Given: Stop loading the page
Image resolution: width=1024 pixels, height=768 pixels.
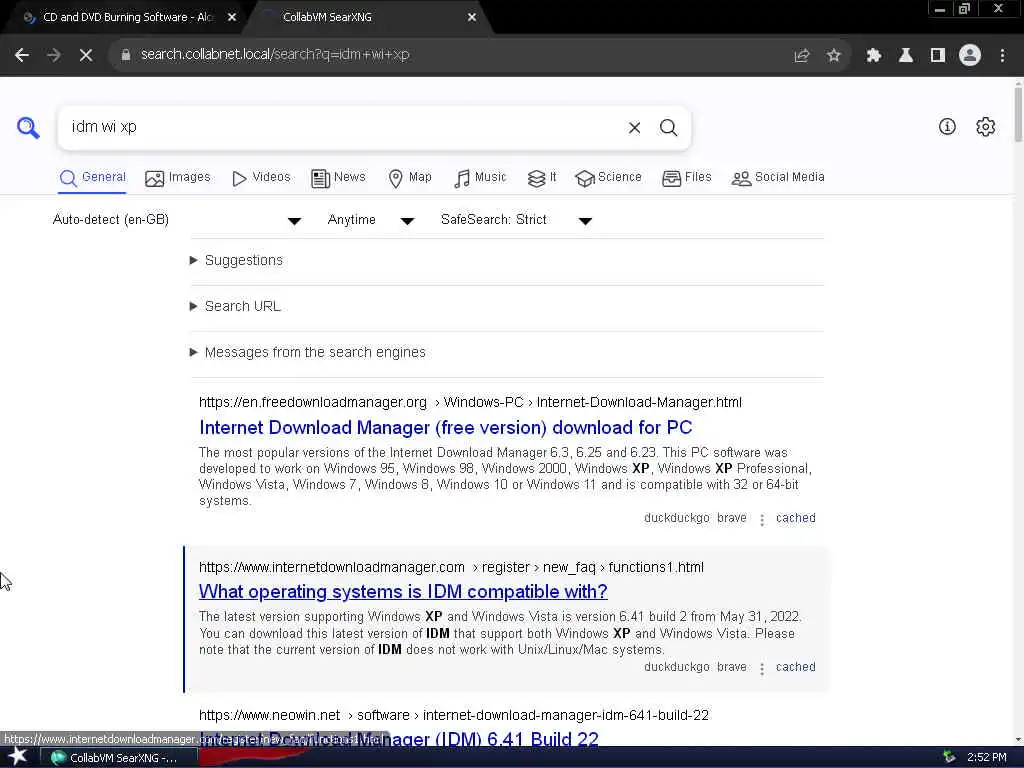Looking at the screenshot, I should coord(86,55).
